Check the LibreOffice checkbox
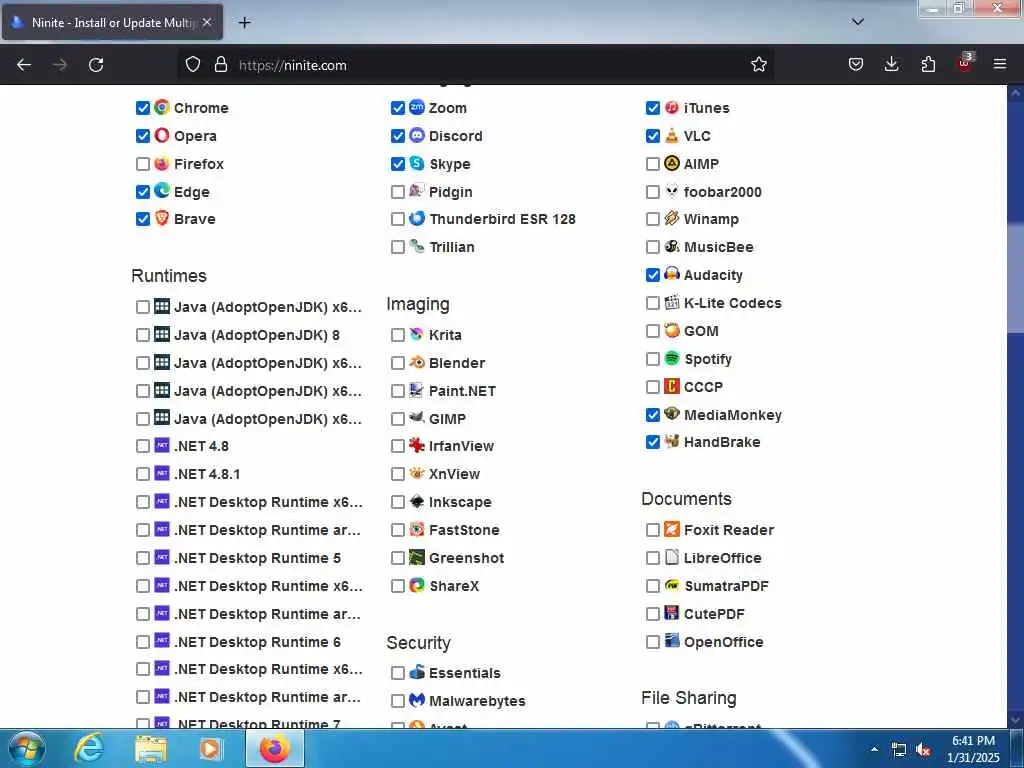Screen dimensions: 1024x768 652,558
